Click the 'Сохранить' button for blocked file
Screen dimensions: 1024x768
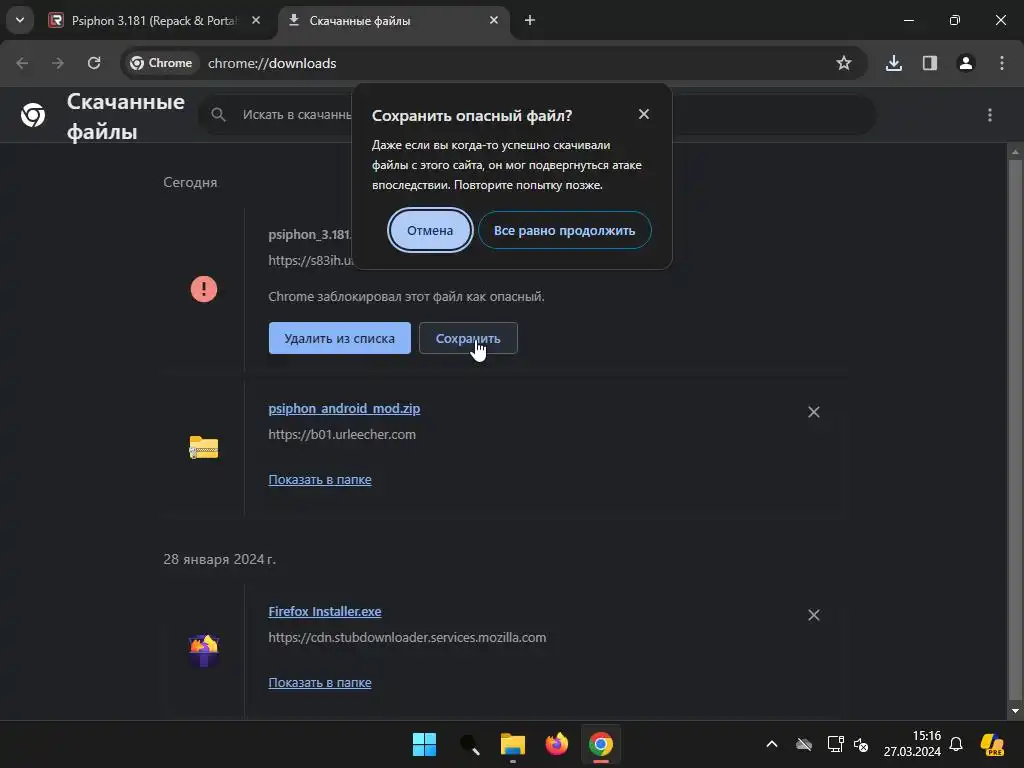coord(468,338)
